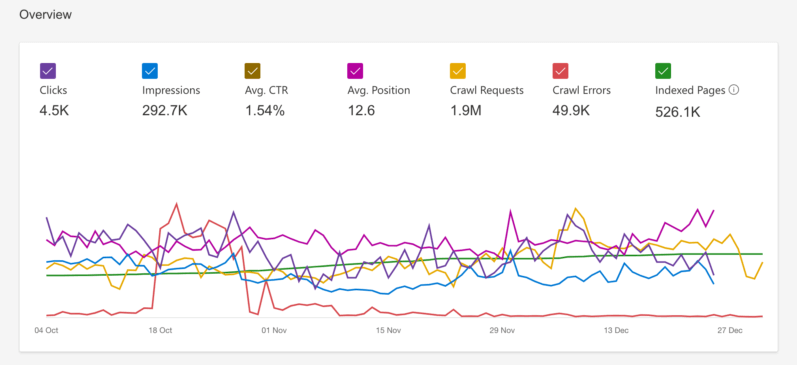Toggle the green Indexed Pages checkbox
This screenshot has height=369, width=797.
coord(663,71)
